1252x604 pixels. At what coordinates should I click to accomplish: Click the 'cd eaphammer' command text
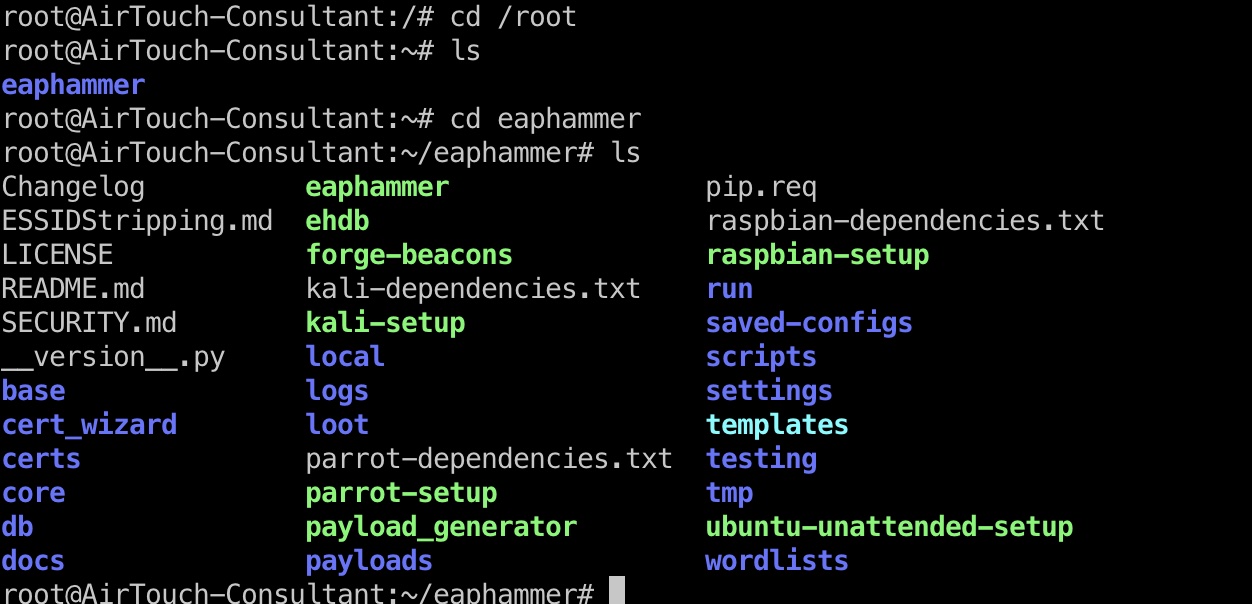(545, 120)
